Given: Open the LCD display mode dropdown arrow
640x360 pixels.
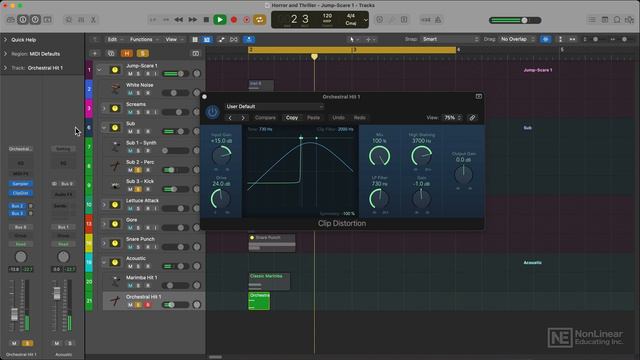Looking at the screenshot, I should 366,20.
